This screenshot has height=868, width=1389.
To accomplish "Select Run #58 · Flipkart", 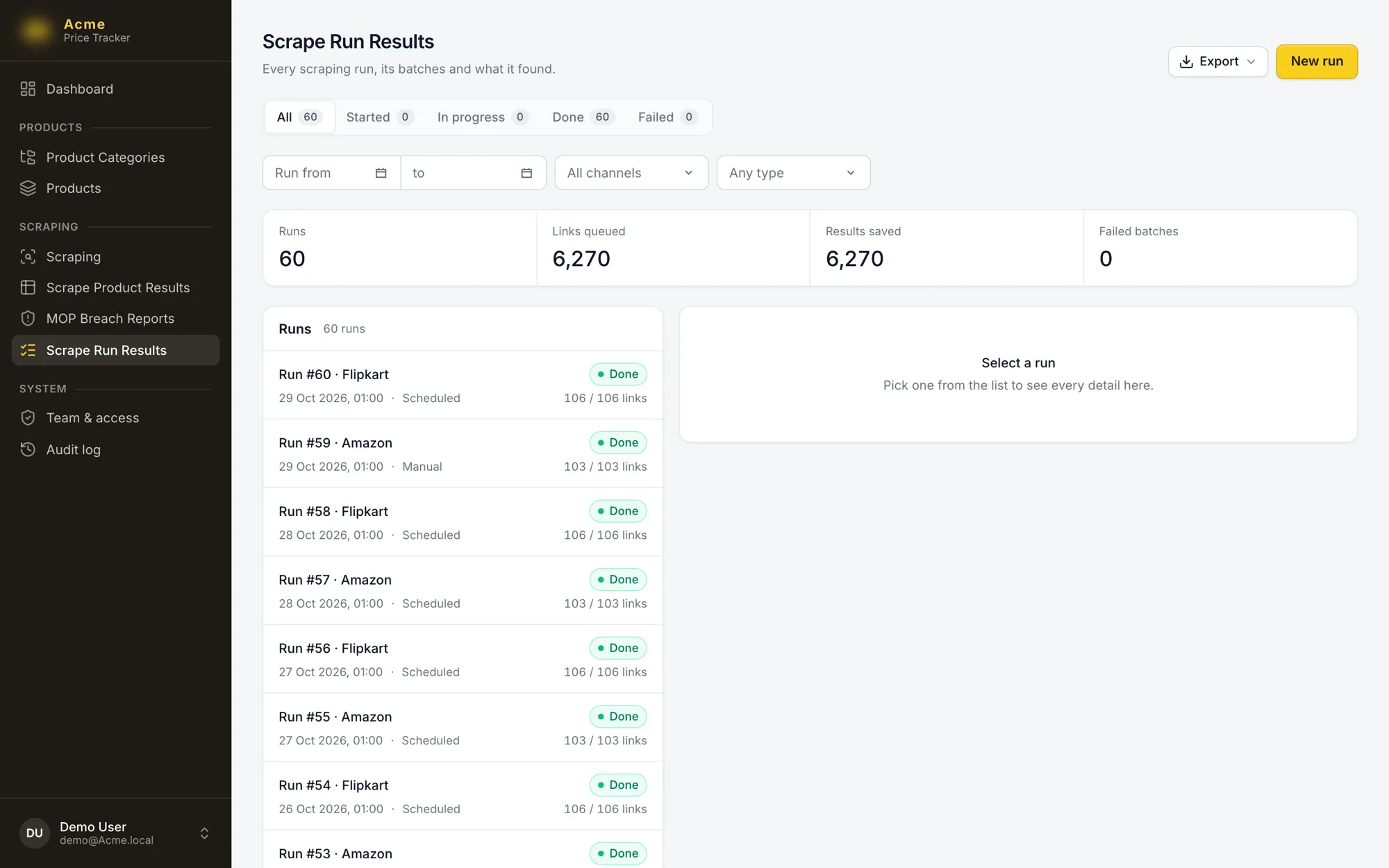I will 463,522.
